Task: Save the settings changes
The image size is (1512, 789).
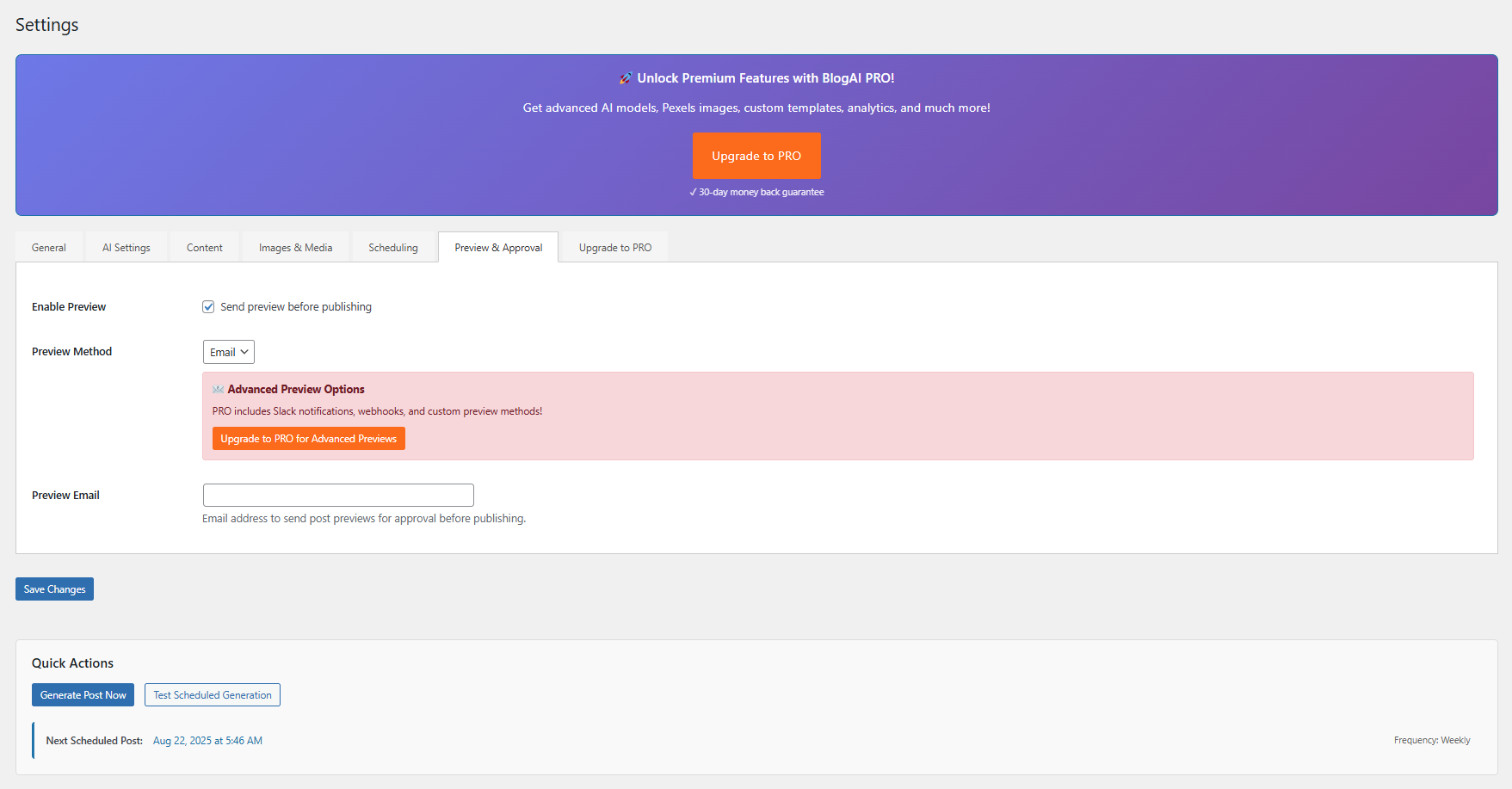Action: click(x=54, y=589)
